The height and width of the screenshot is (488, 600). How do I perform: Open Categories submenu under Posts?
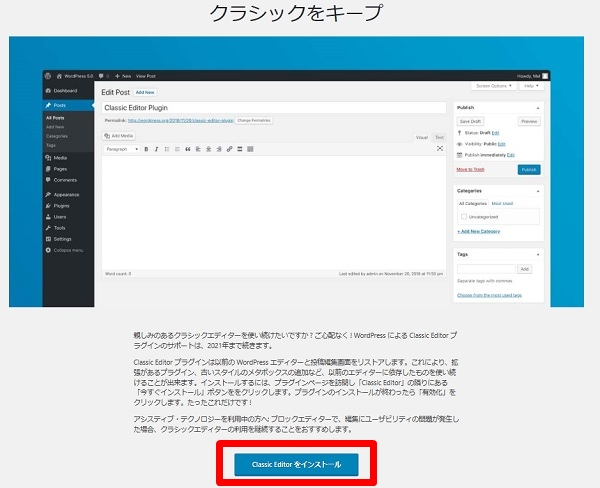[x=57, y=136]
